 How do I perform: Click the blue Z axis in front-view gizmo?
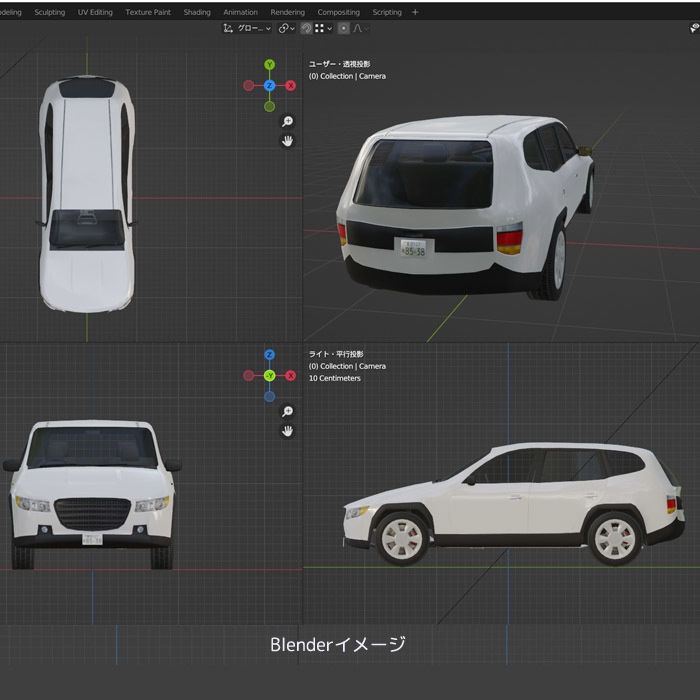(269, 355)
